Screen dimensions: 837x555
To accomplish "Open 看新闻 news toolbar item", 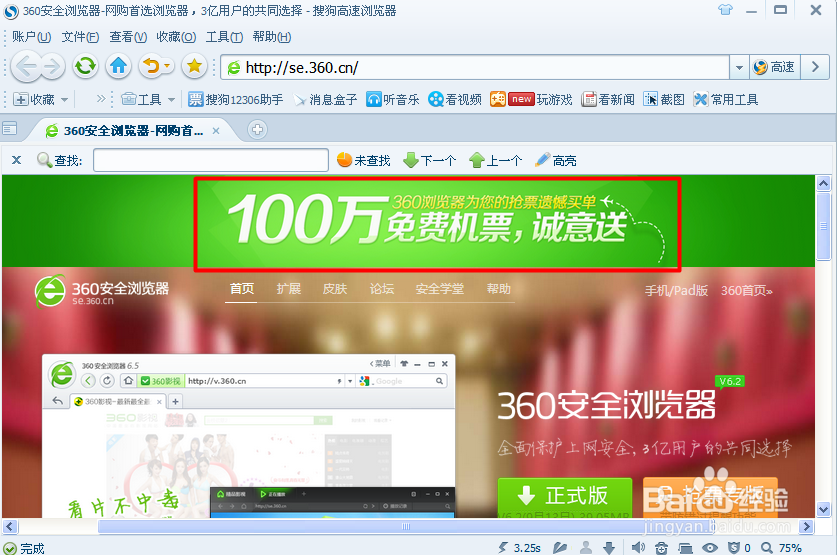I will click(x=608, y=99).
